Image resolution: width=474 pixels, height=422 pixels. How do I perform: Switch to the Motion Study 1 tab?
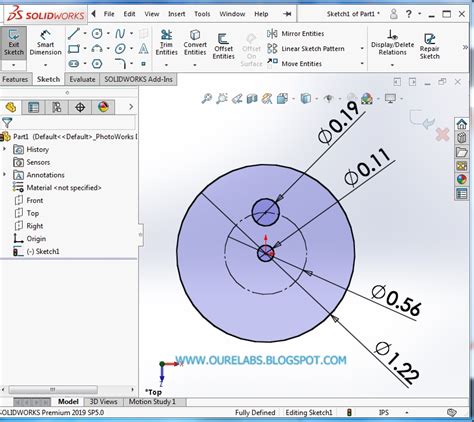coord(152,402)
